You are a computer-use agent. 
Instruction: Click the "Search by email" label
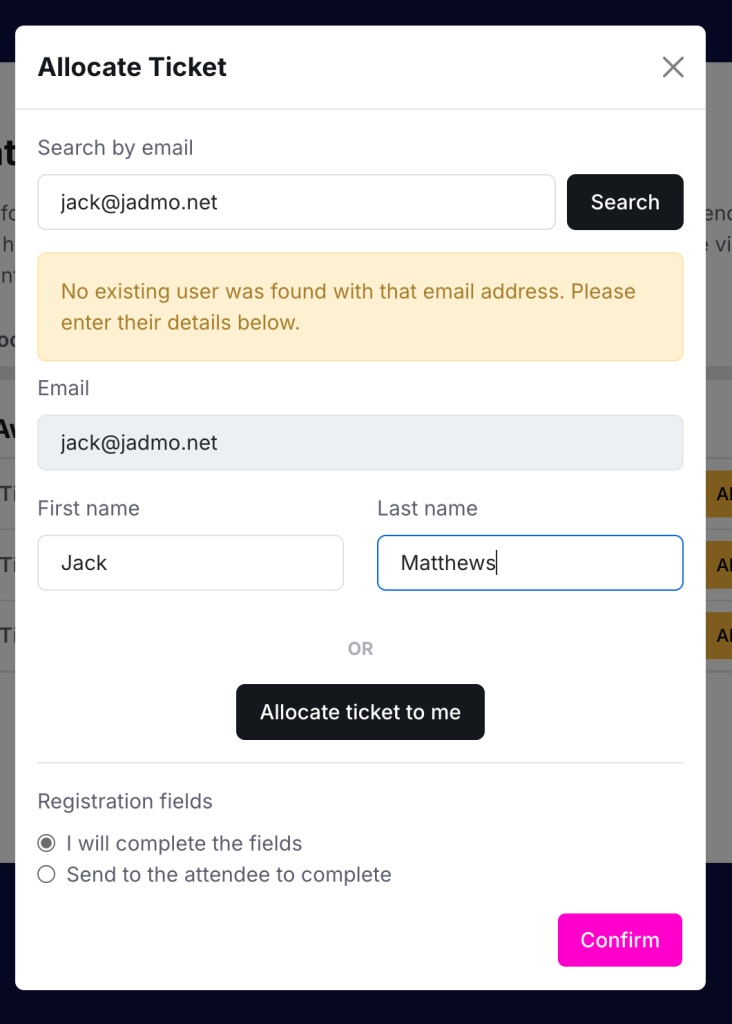(x=115, y=148)
